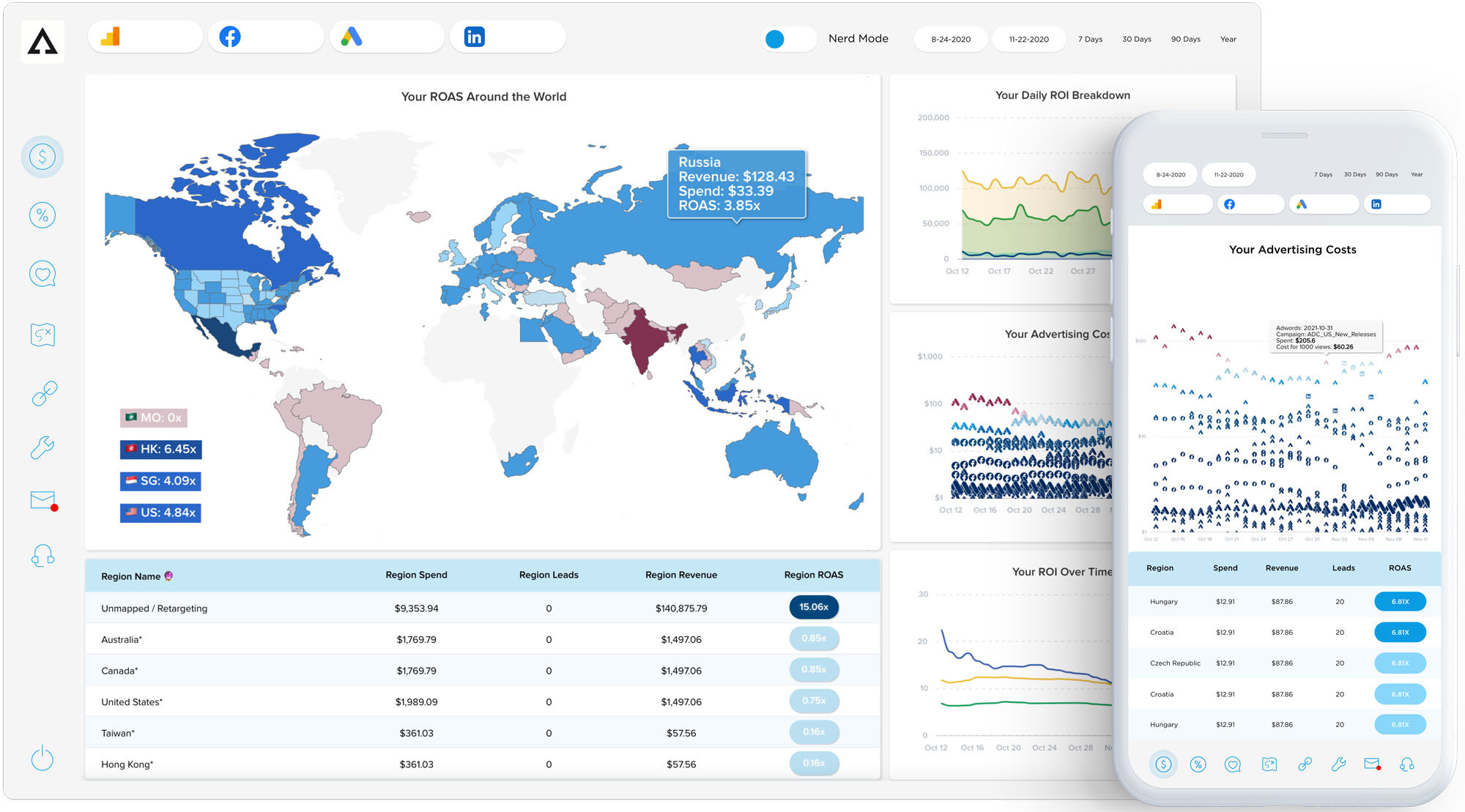This screenshot has width=1465, height=812.
Task: Select the Year range option
Action: (x=1228, y=40)
